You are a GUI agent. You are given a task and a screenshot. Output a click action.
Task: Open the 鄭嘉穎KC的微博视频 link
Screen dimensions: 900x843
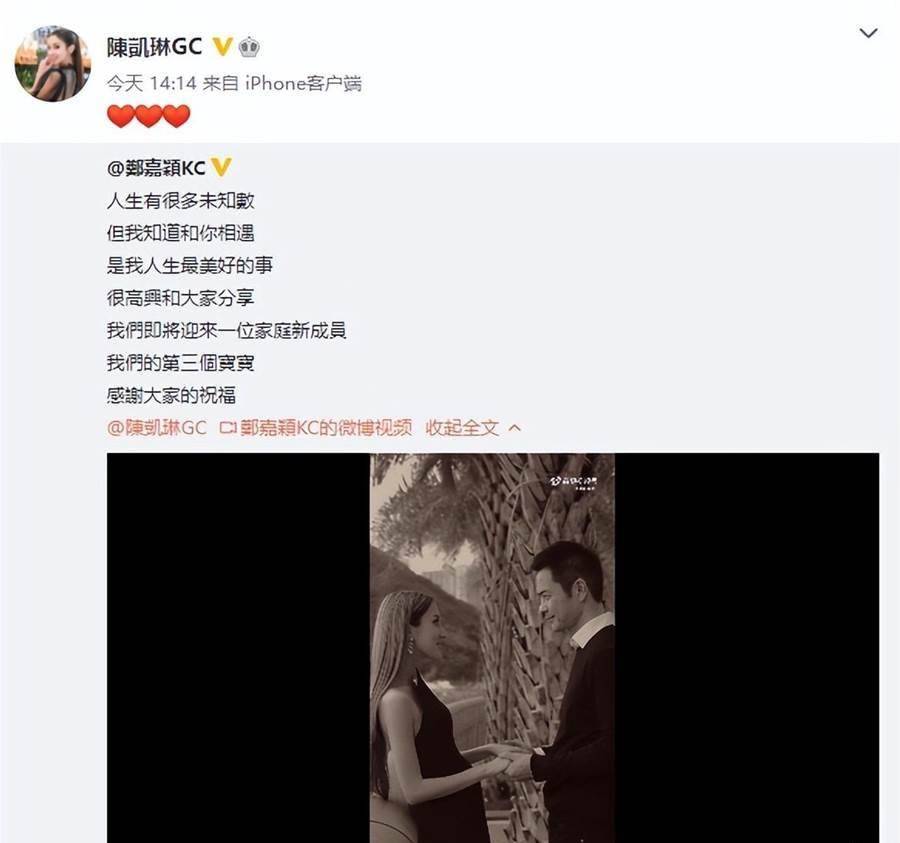tap(325, 428)
